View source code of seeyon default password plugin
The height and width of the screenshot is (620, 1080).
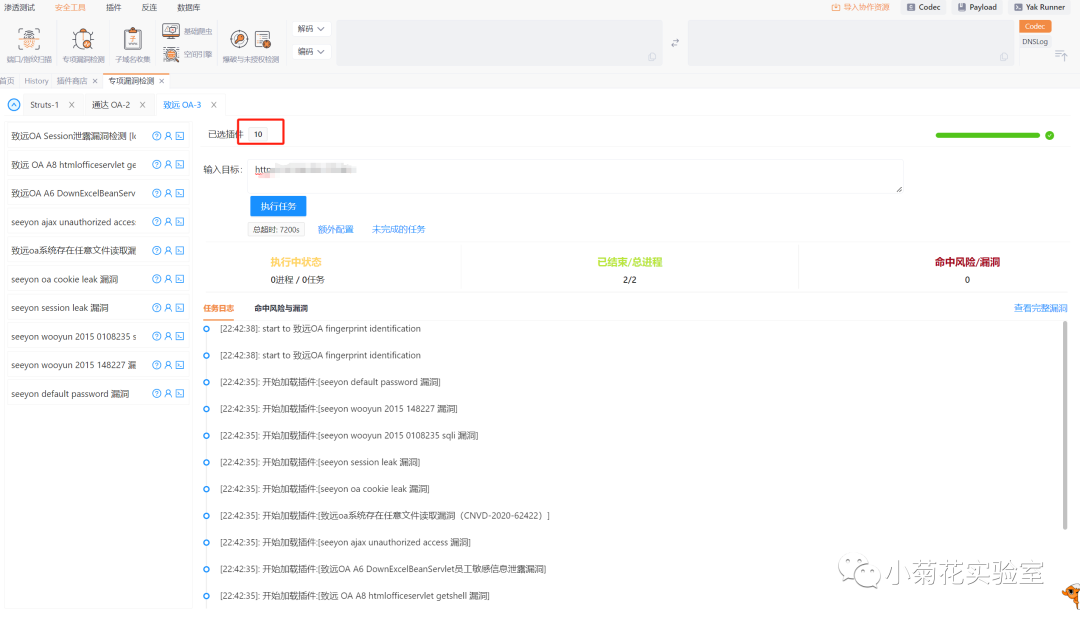coord(180,393)
